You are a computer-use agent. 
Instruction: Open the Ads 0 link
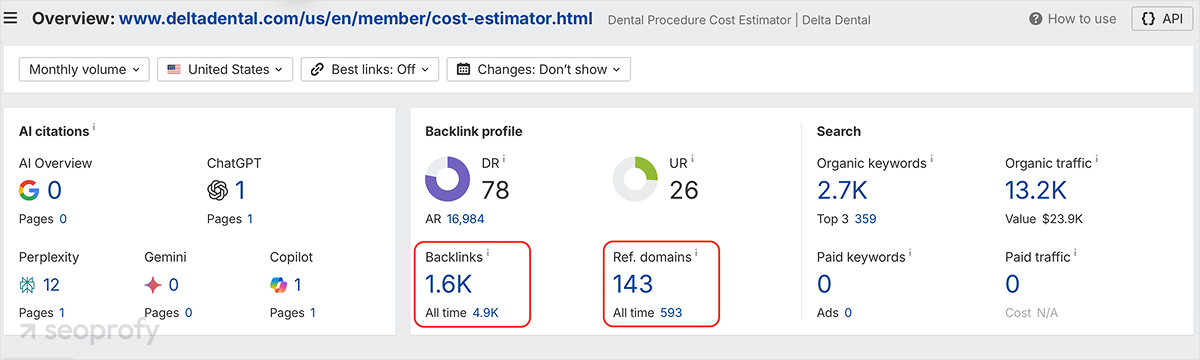[848, 313]
